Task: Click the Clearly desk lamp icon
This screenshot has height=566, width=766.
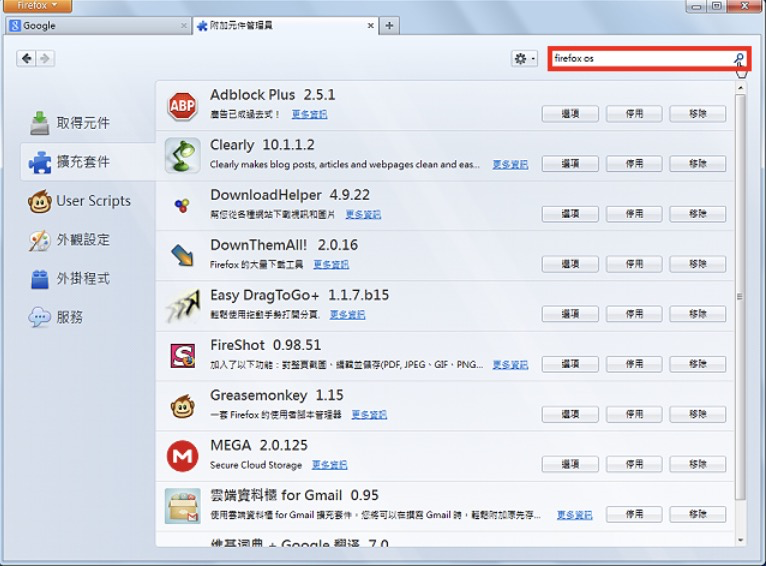Action: coord(182,155)
